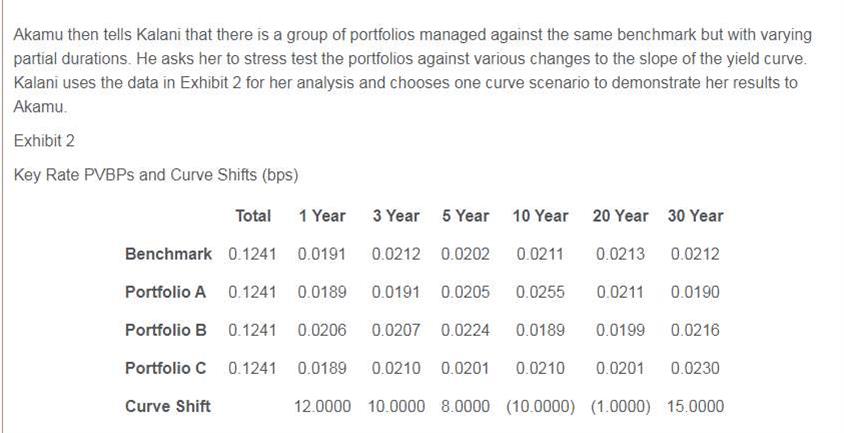Click the Benchmark row label
844x433 pixels.
coord(168,254)
